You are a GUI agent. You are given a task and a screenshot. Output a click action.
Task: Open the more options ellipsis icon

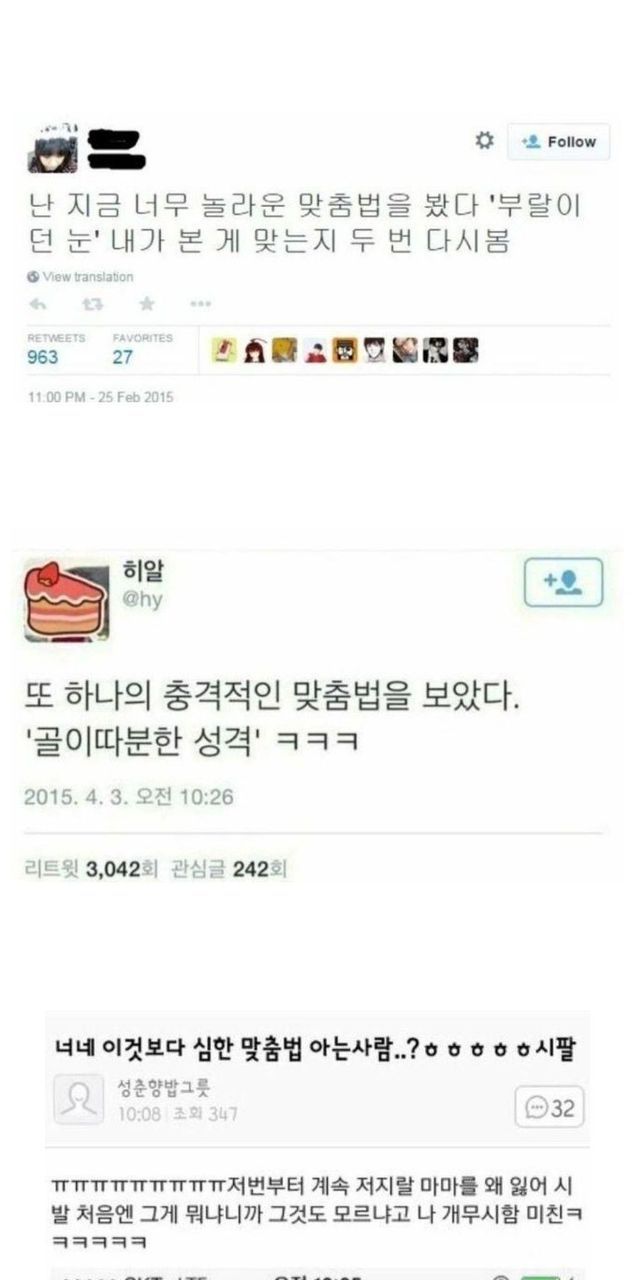tap(200, 304)
